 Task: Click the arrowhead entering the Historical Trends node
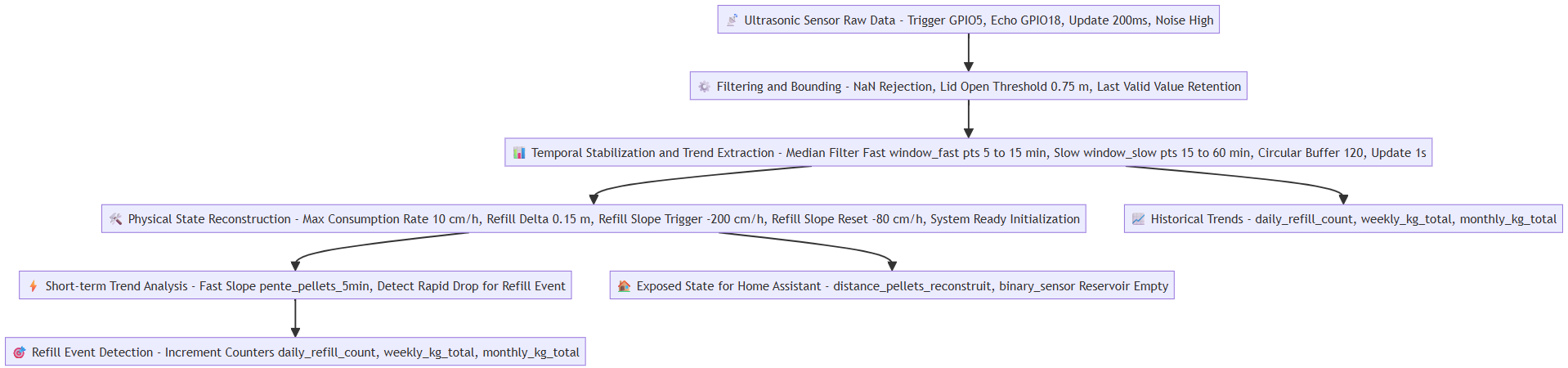pos(1343,199)
